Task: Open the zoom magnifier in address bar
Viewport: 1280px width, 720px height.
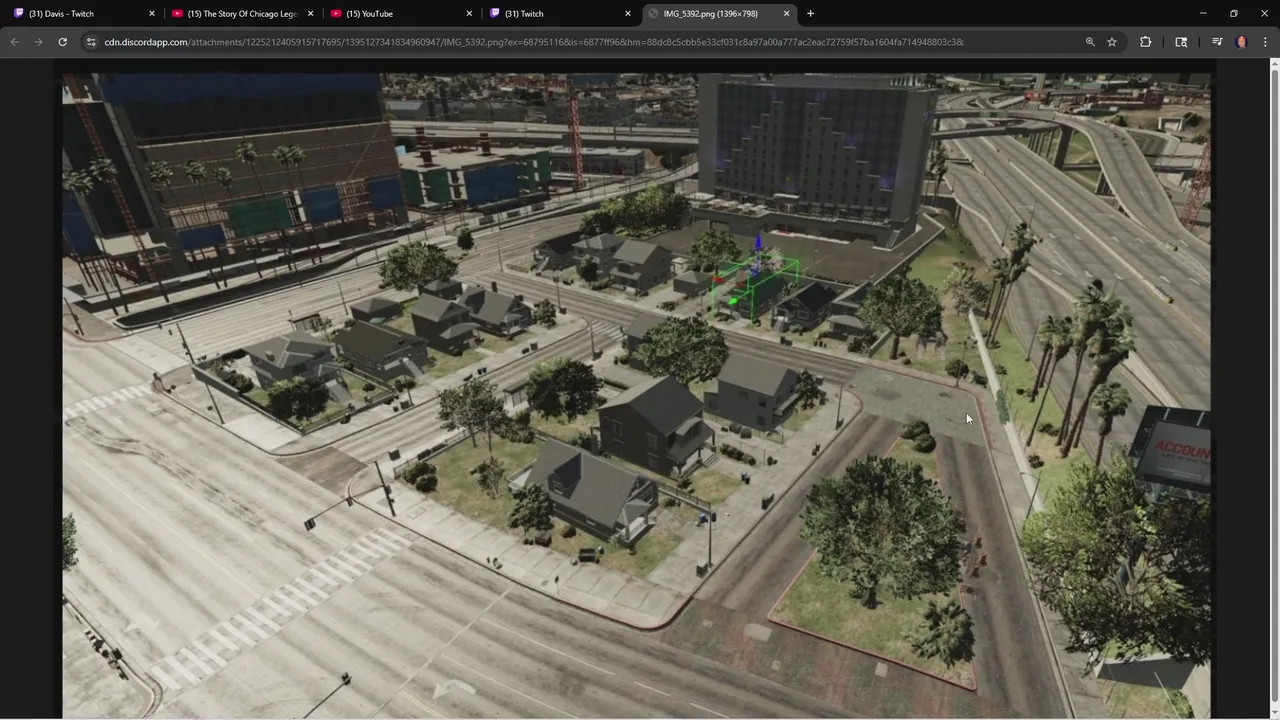Action: click(1090, 42)
